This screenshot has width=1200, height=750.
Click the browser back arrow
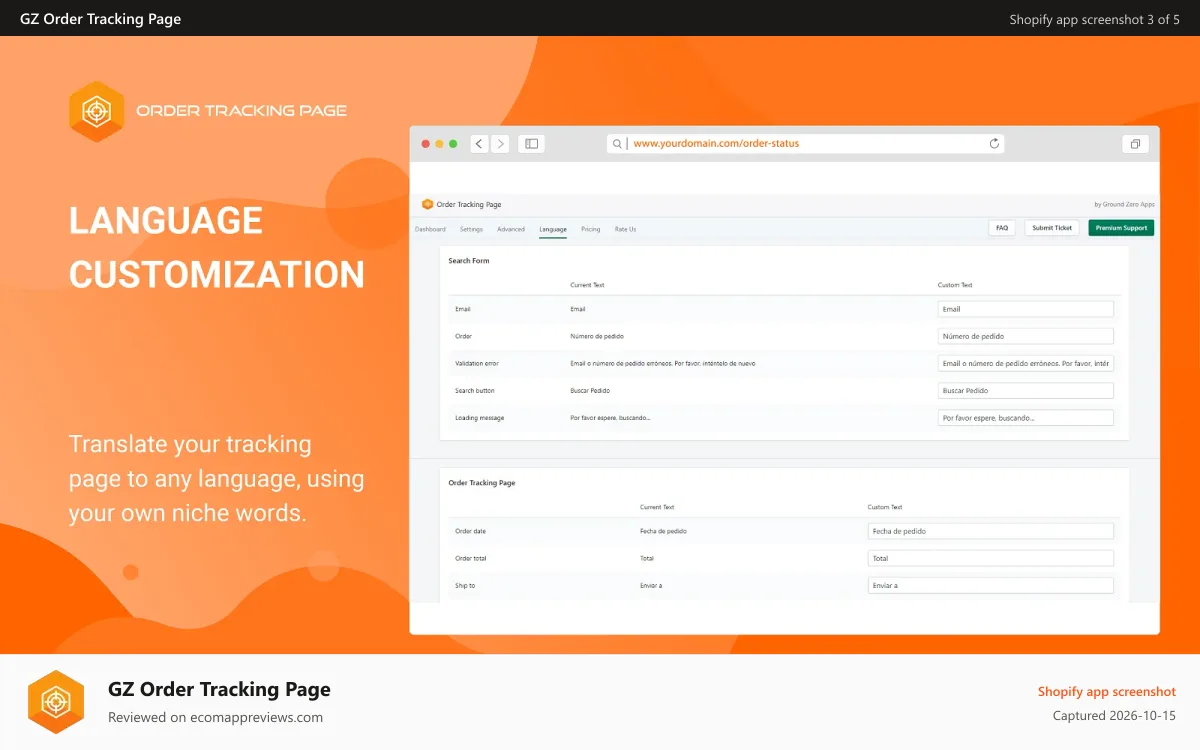tap(479, 144)
